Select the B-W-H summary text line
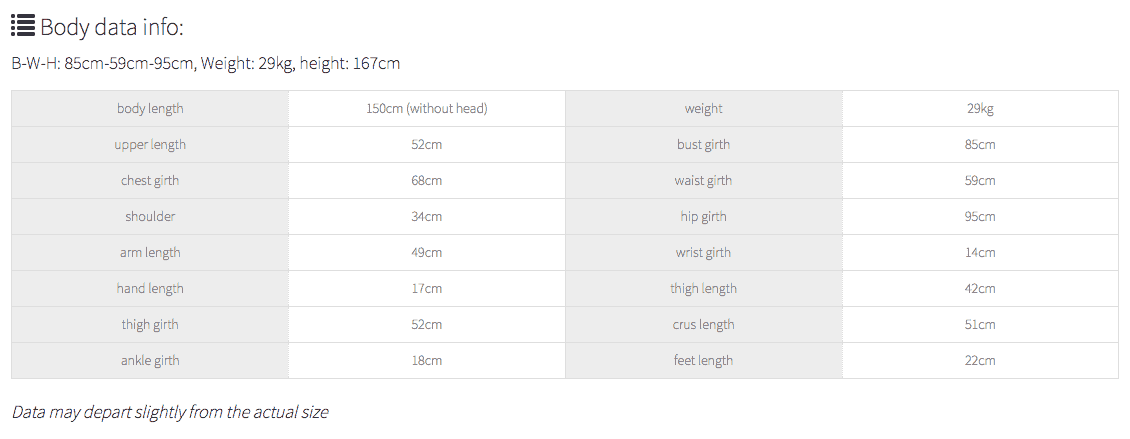1130x439 pixels. tap(205, 64)
